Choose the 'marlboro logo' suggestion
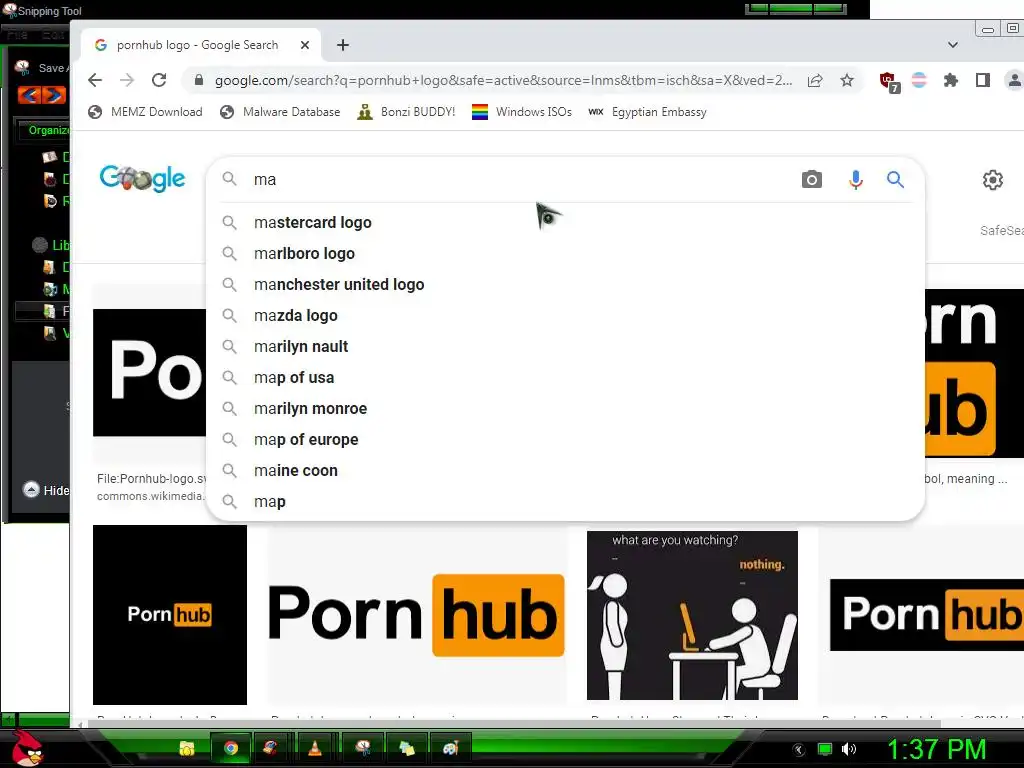1024x768 pixels. pos(565,253)
